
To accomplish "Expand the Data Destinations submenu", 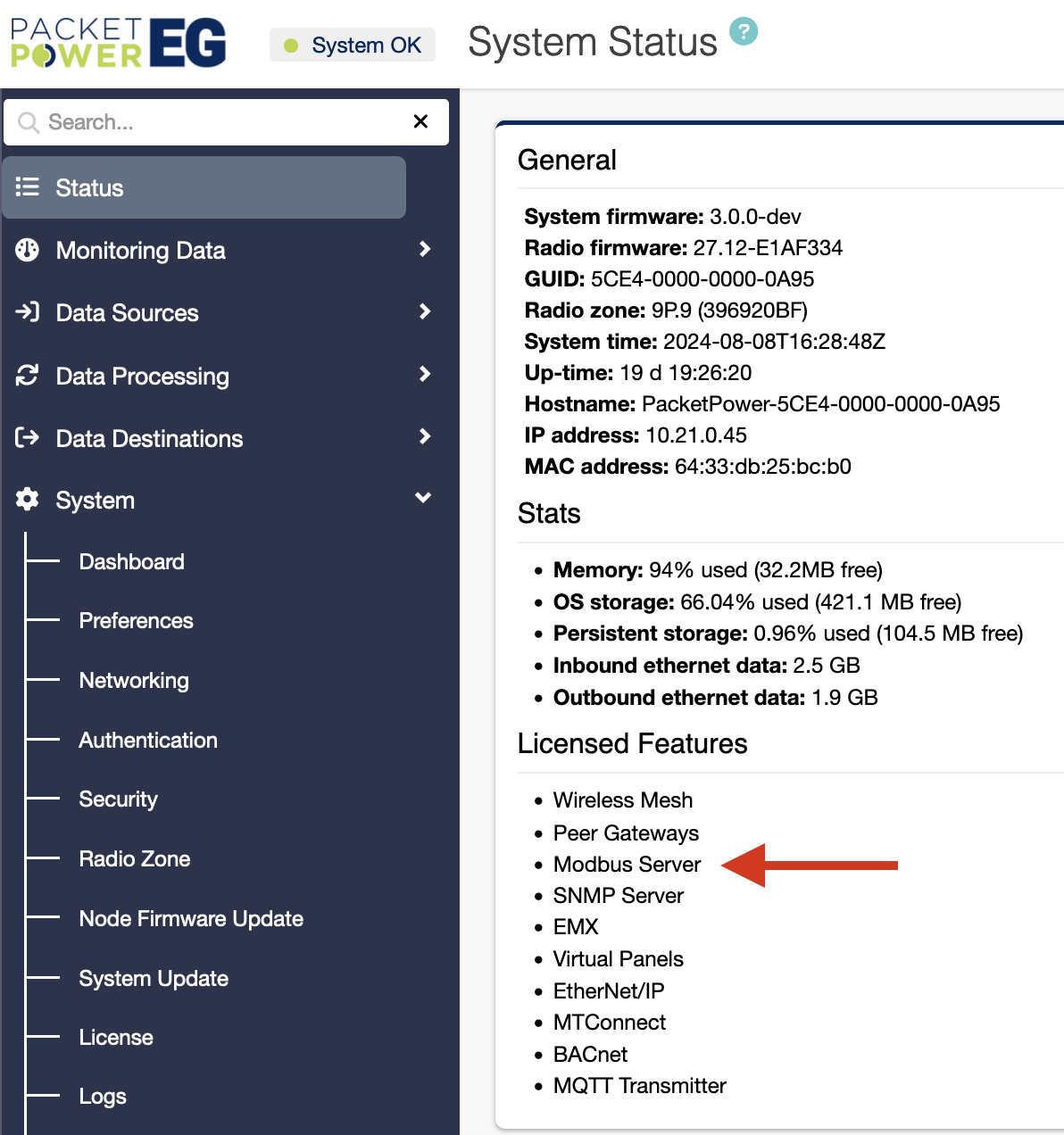I will pyautogui.click(x=424, y=437).
